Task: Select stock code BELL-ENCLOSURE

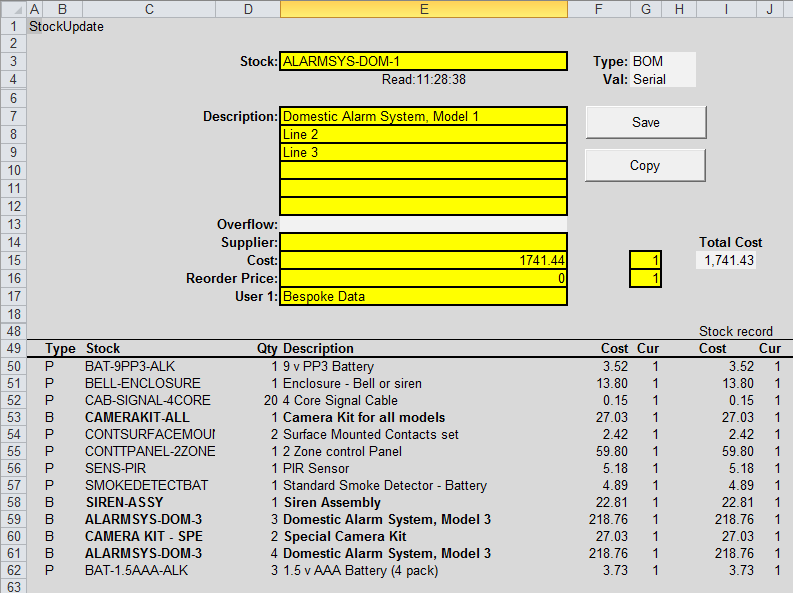Action: [x=143, y=383]
